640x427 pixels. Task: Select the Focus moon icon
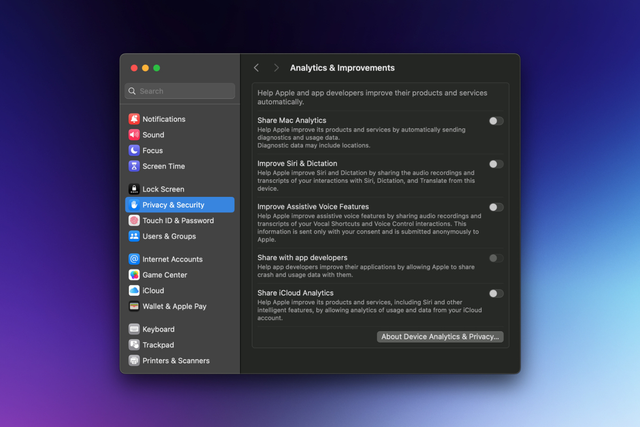point(134,151)
